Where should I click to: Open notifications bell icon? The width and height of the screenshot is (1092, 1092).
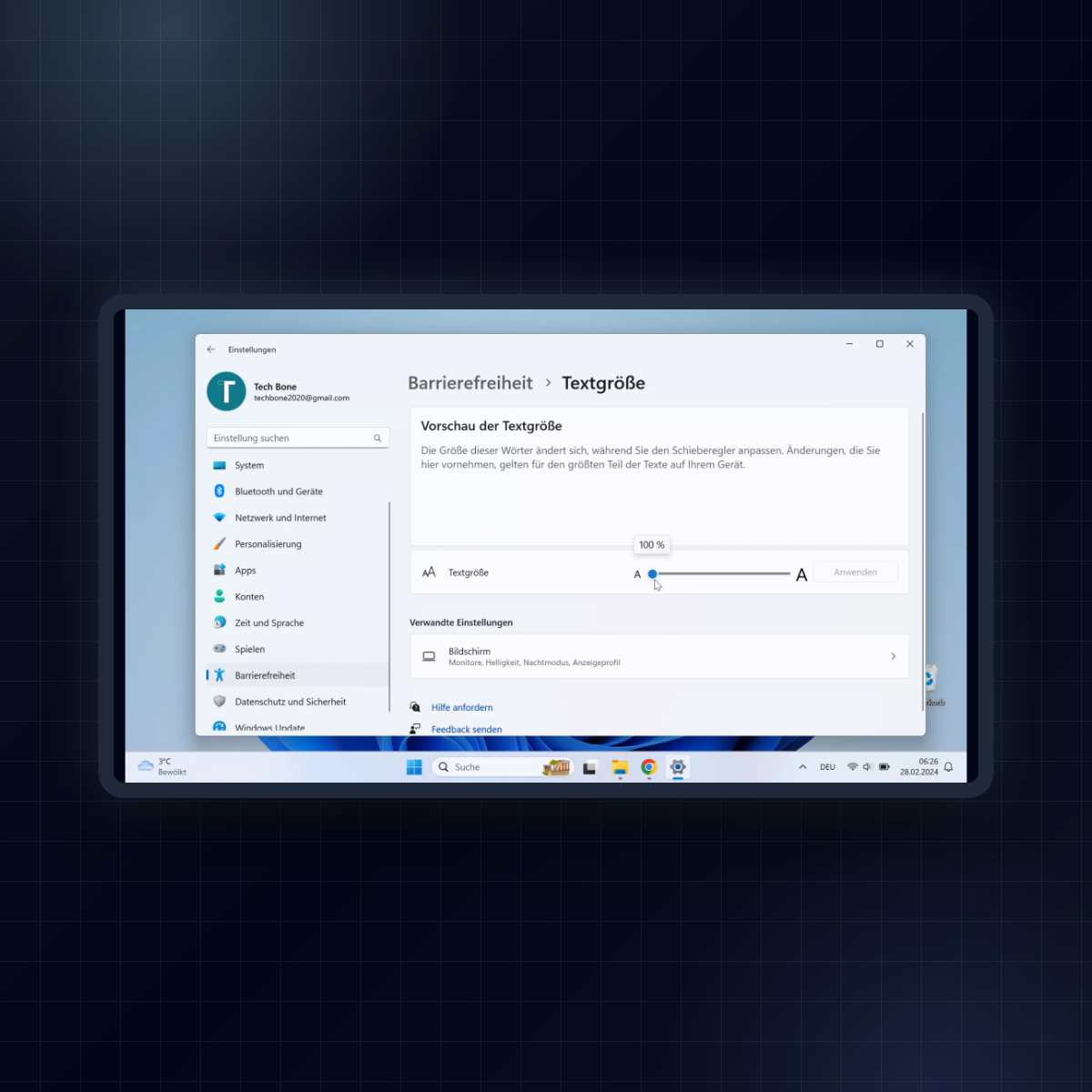click(948, 767)
